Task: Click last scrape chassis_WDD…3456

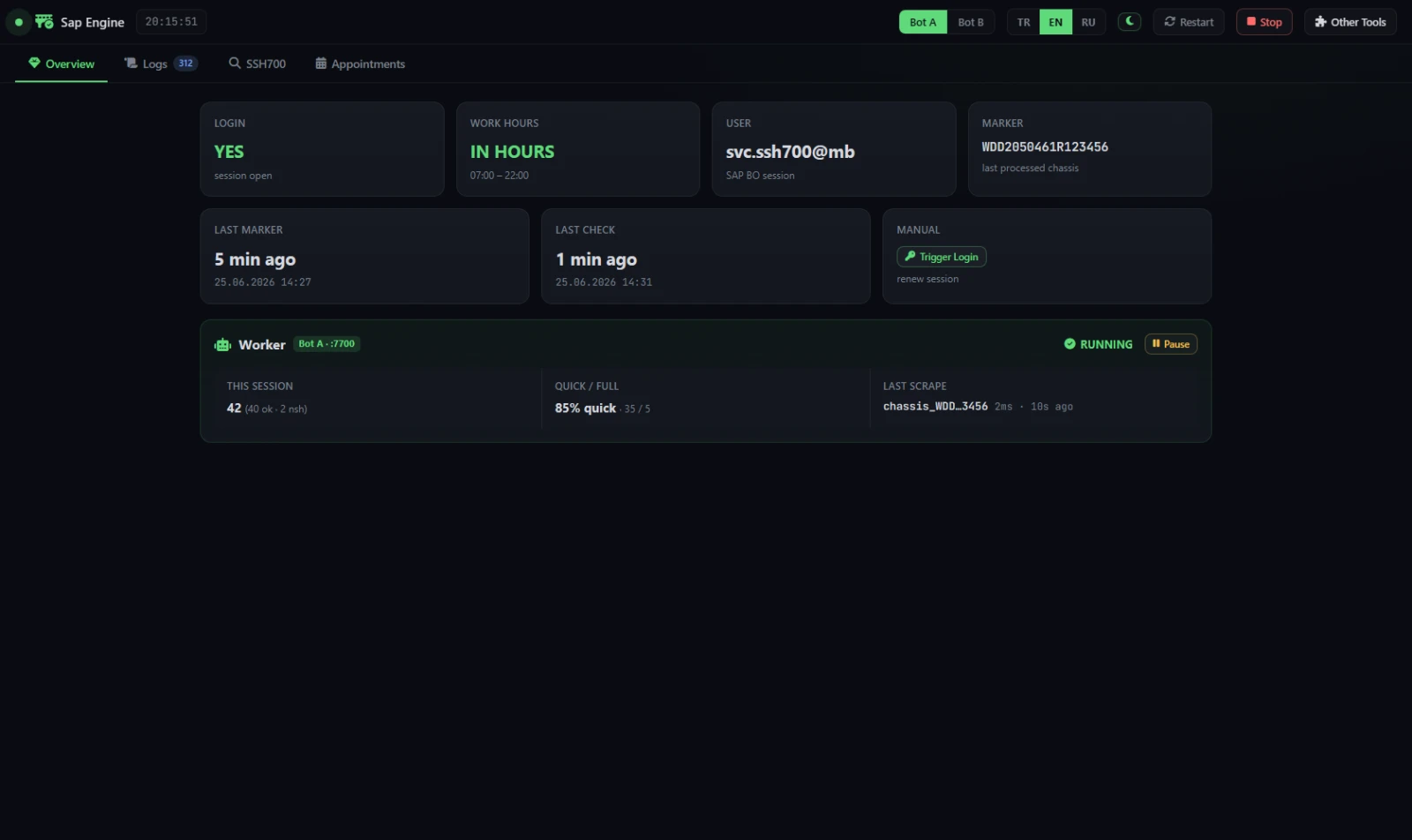Action: [935, 407]
